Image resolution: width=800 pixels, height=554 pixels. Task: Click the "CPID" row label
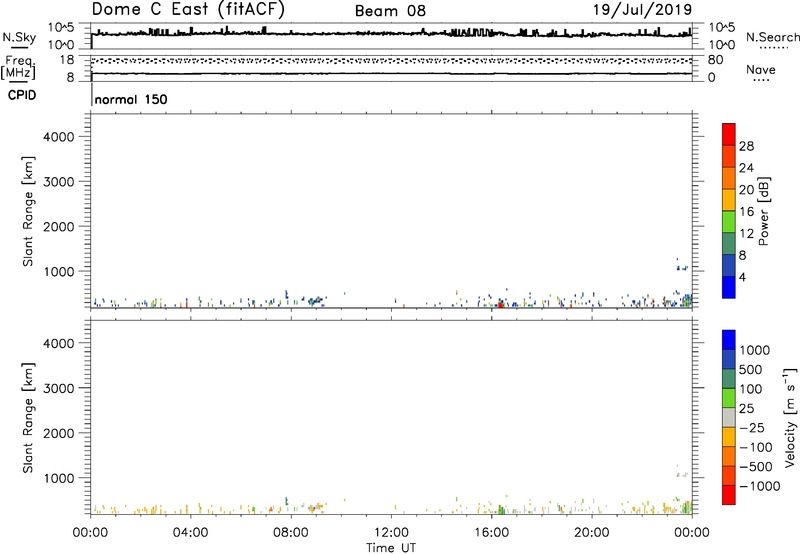click(22, 95)
